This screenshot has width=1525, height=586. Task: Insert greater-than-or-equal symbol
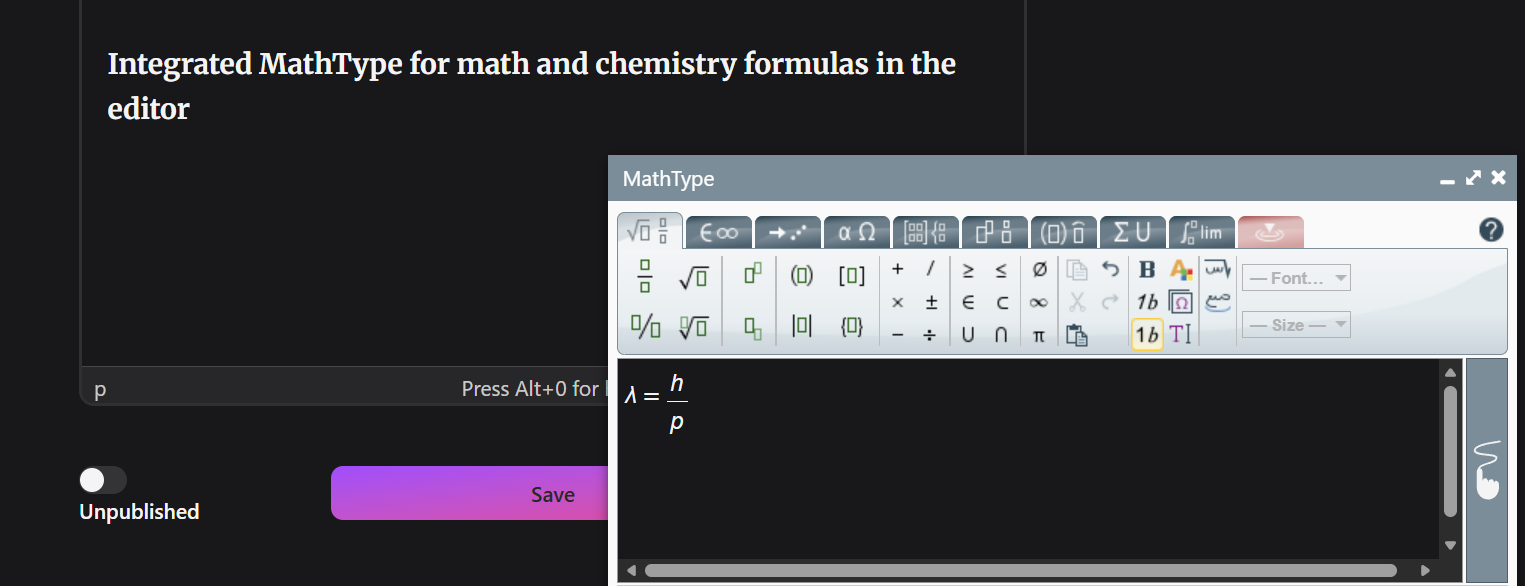(968, 269)
